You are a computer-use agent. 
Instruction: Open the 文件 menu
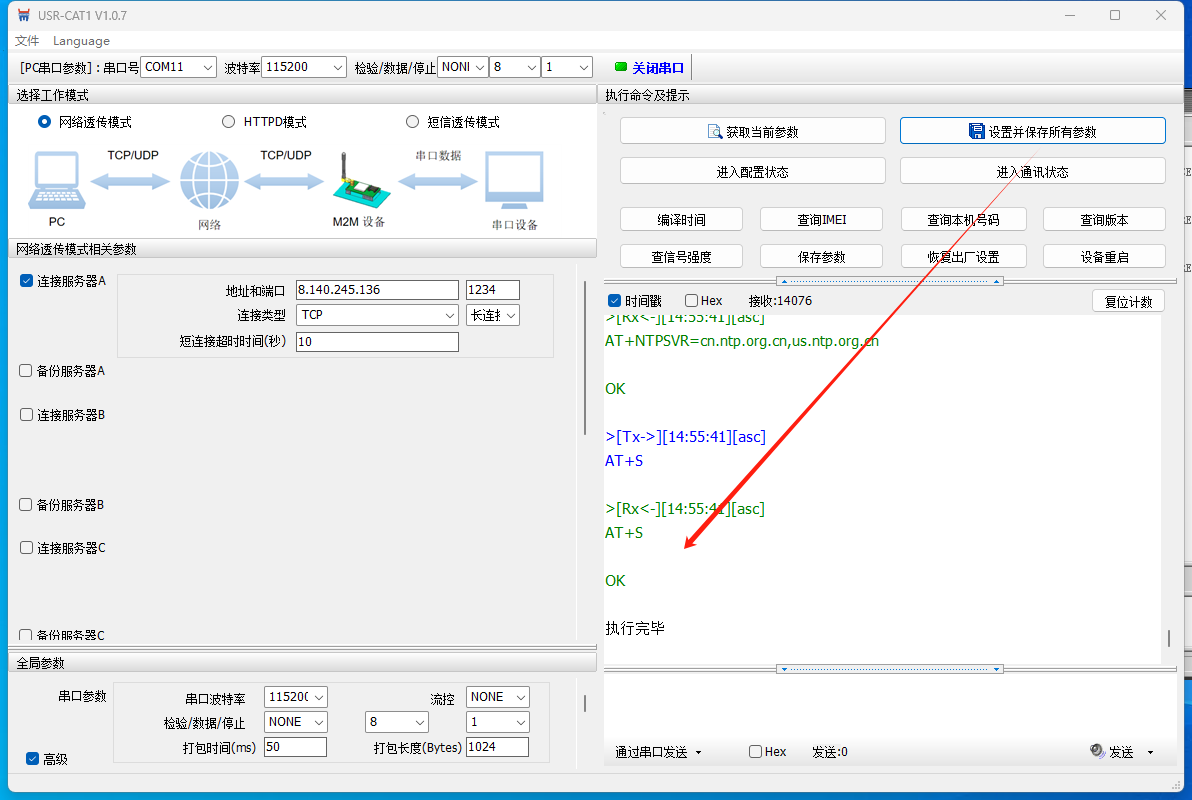click(27, 41)
